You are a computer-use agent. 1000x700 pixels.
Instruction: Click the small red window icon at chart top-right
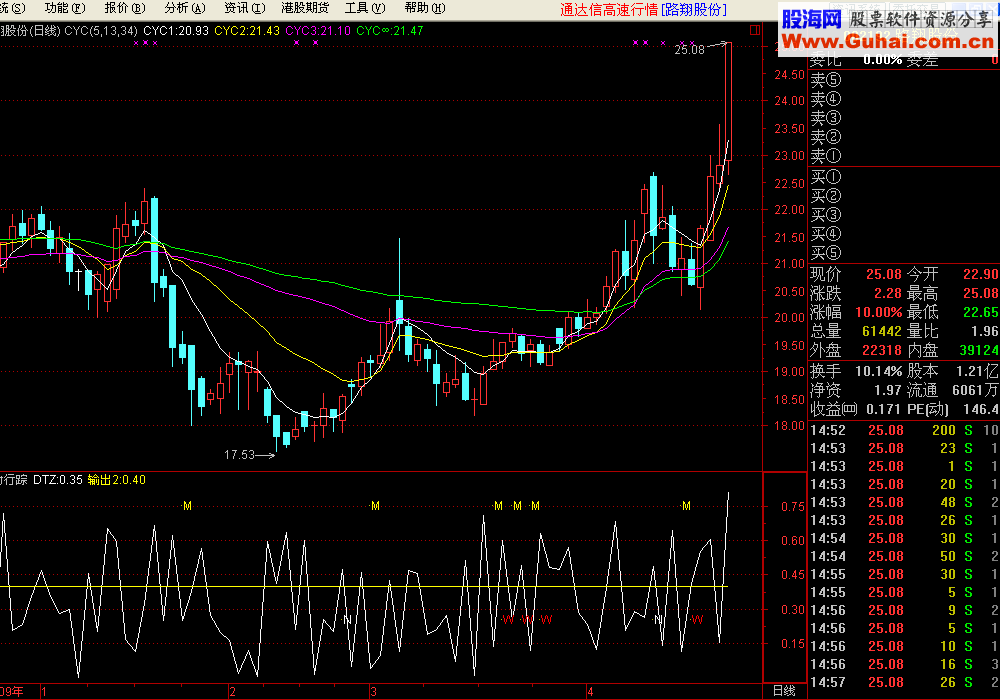(x=755, y=30)
